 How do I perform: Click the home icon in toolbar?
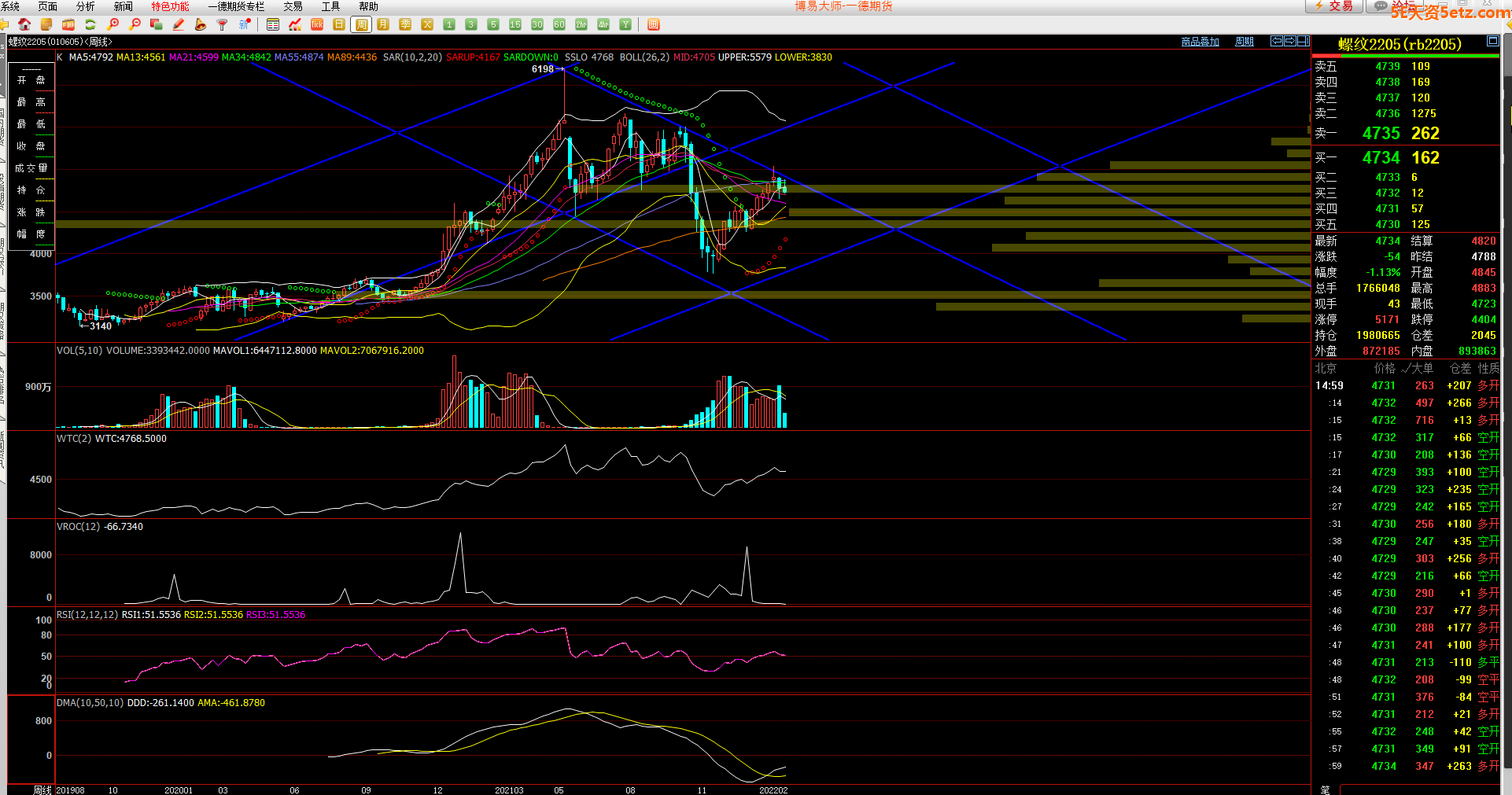pos(24,25)
